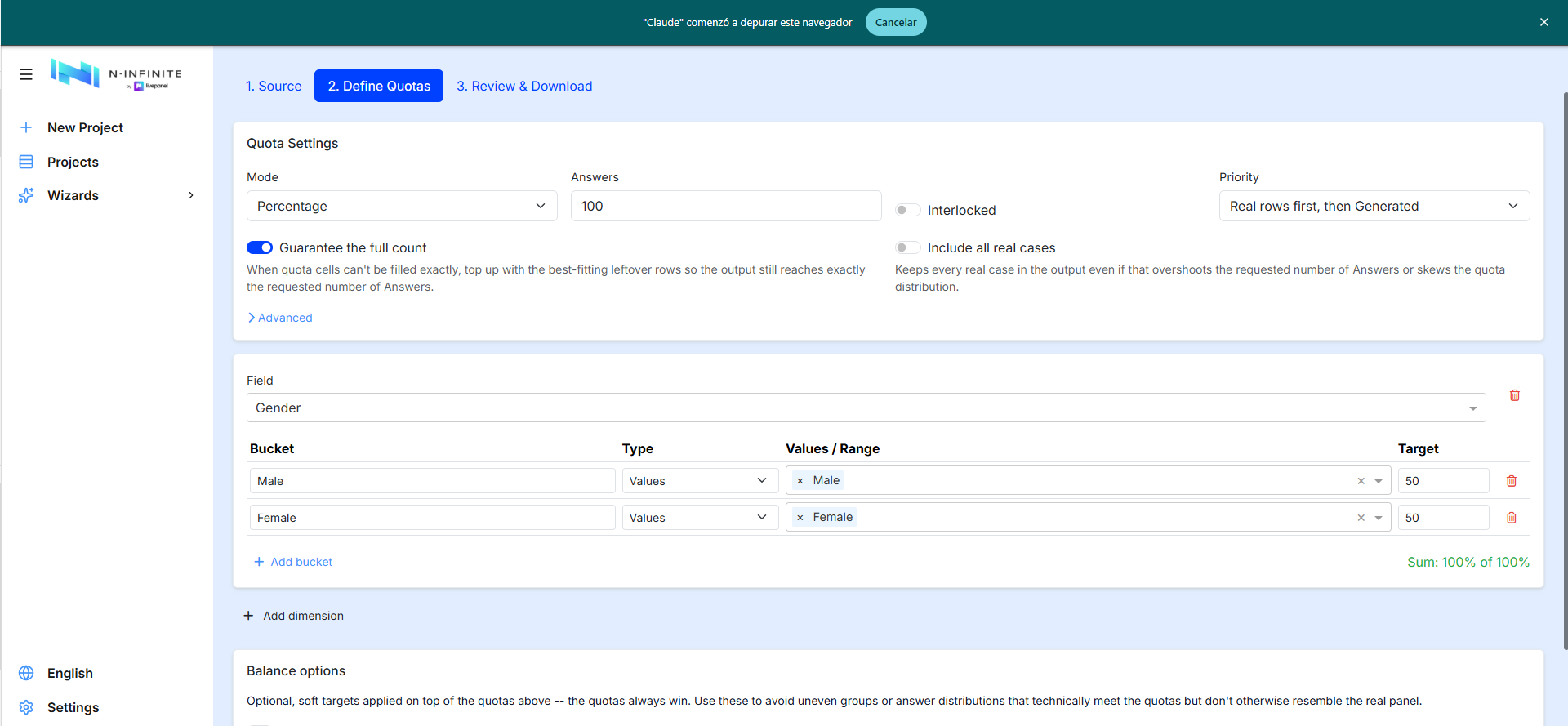Toggle the Interlocked switch
Image resolution: width=1568 pixels, height=726 pixels.
click(x=907, y=210)
